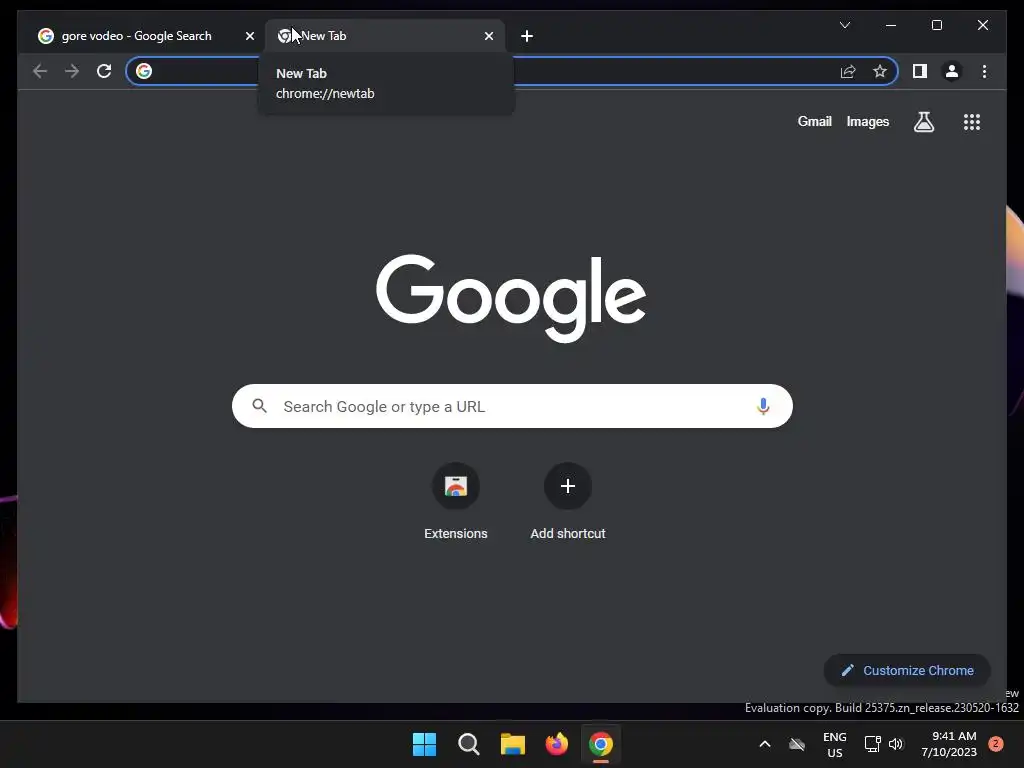This screenshot has height=768, width=1024.
Task: Switch to gore vodeo Google Search tab
Action: [146, 36]
